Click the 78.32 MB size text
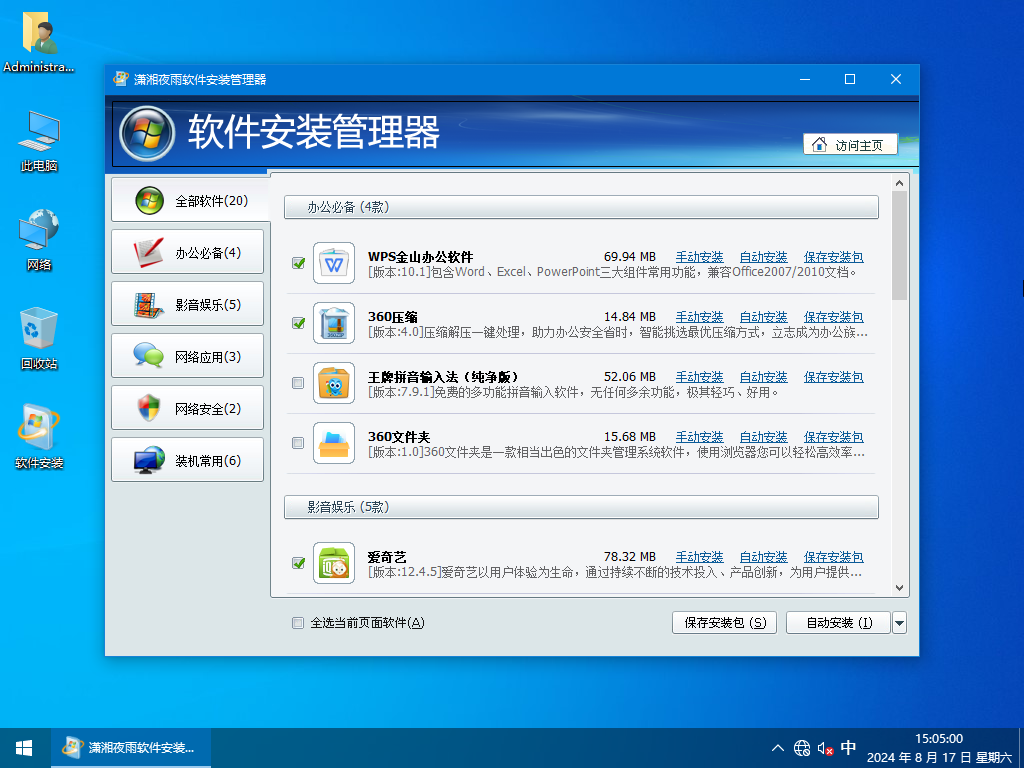This screenshot has width=1024, height=768. point(630,557)
